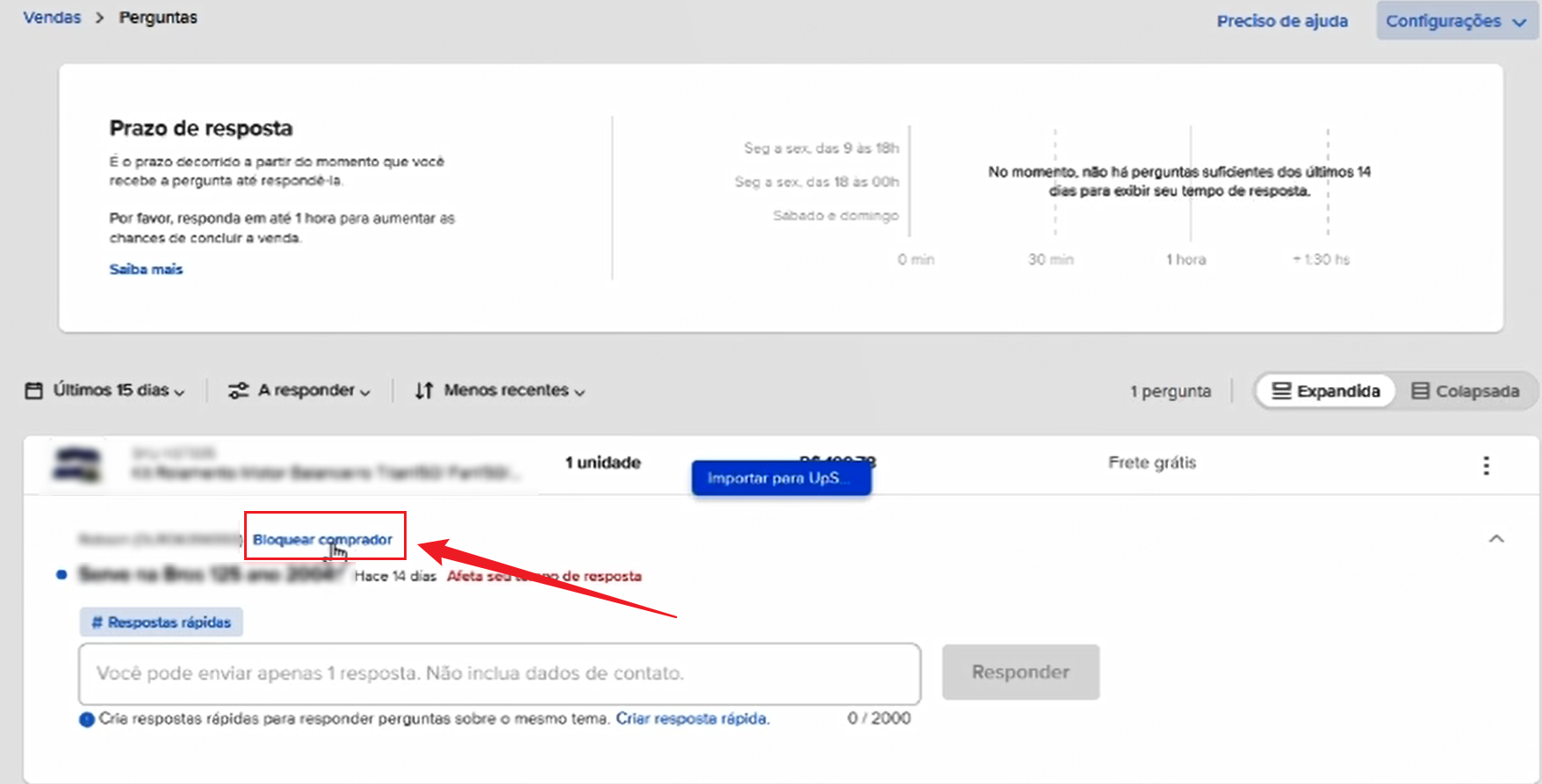The width and height of the screenshot is (1542, 784).
Task: Click the blue info icon below answer field
Action: pyautogui.click(x=87, y=720)
